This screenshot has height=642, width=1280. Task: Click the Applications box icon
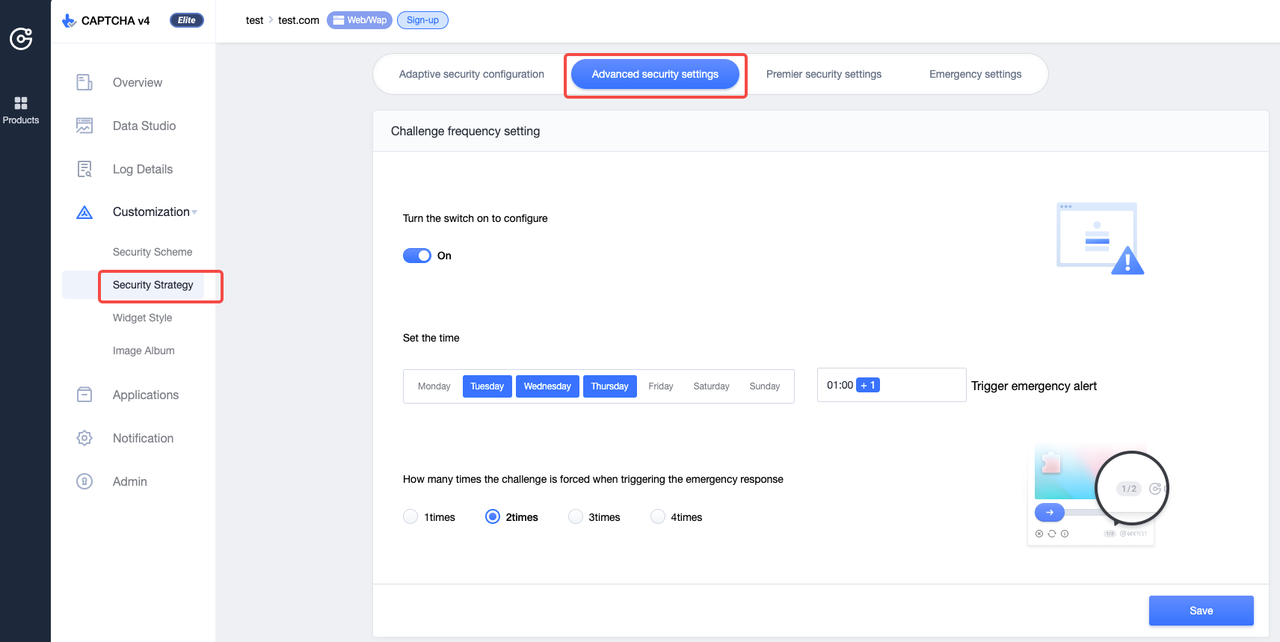click(85, 395)
